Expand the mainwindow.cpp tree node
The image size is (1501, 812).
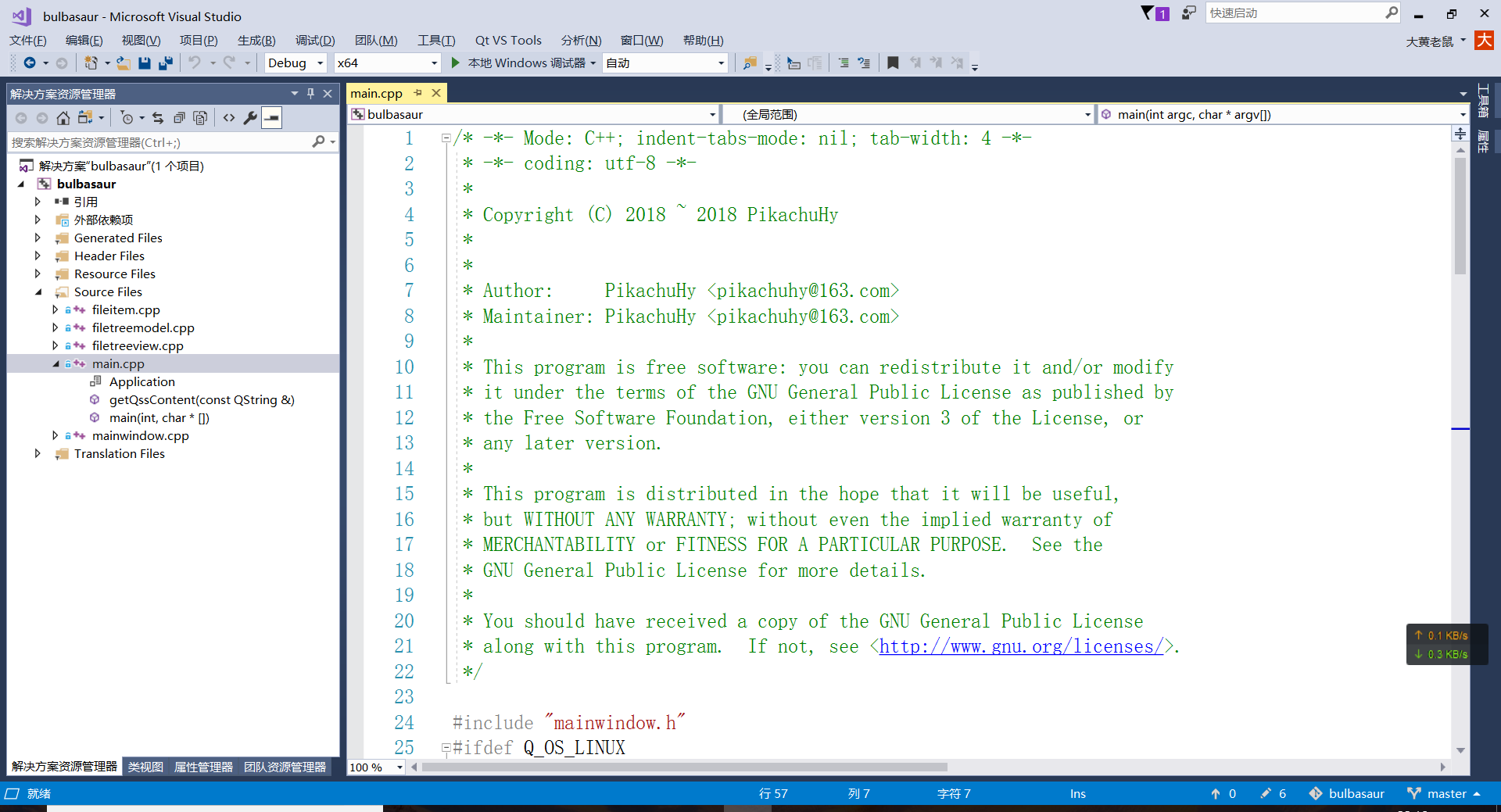(55, 435)
